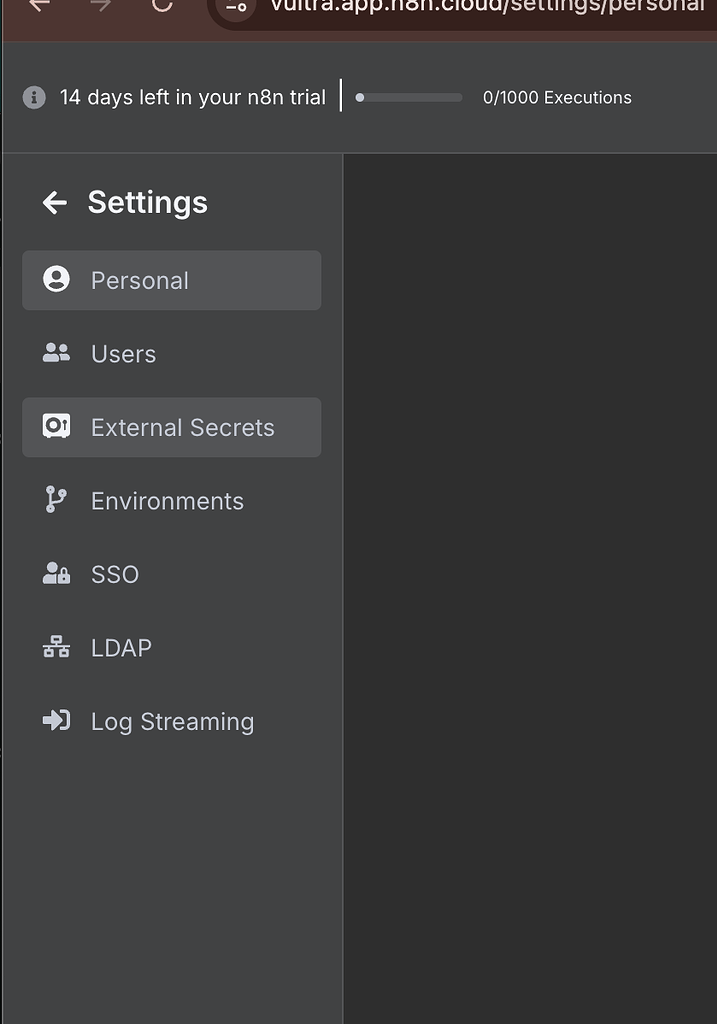Click the back arrow next to Settings
This screenshot has width=717, height=1024.
(x=55, y=202)
